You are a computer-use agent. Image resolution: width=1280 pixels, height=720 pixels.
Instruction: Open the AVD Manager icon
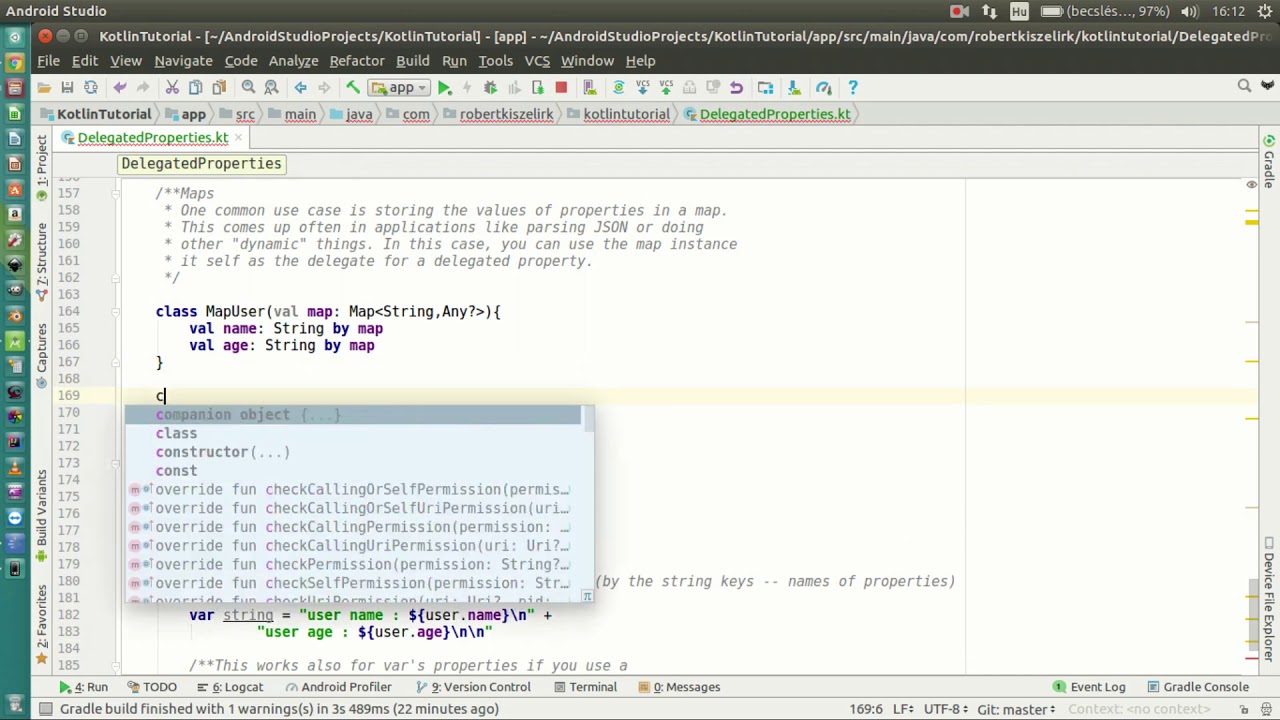coord(589,87)
